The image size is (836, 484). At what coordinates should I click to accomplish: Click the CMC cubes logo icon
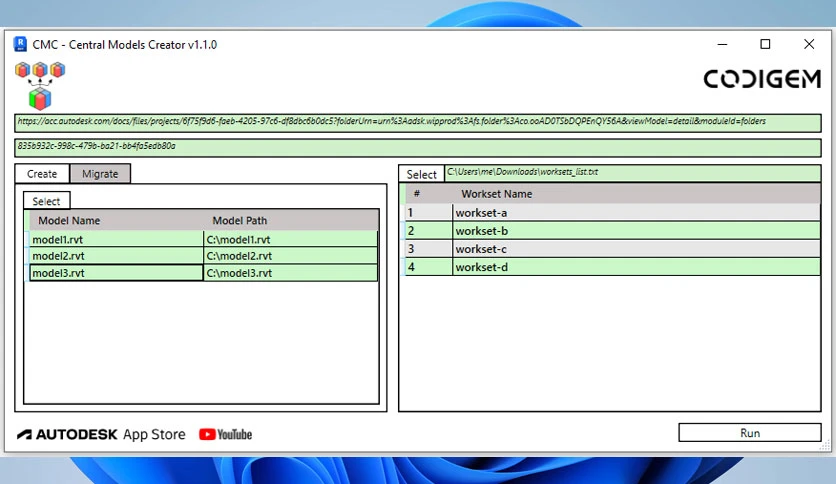40,85
